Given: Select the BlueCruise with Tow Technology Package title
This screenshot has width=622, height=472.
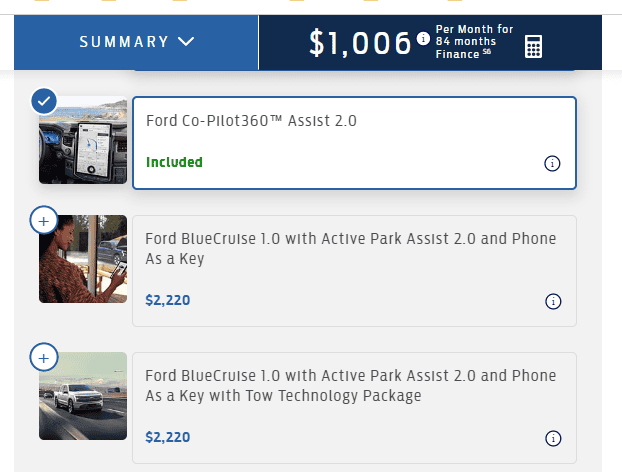Looking at the screenshot, I should [x=350, y=386].
